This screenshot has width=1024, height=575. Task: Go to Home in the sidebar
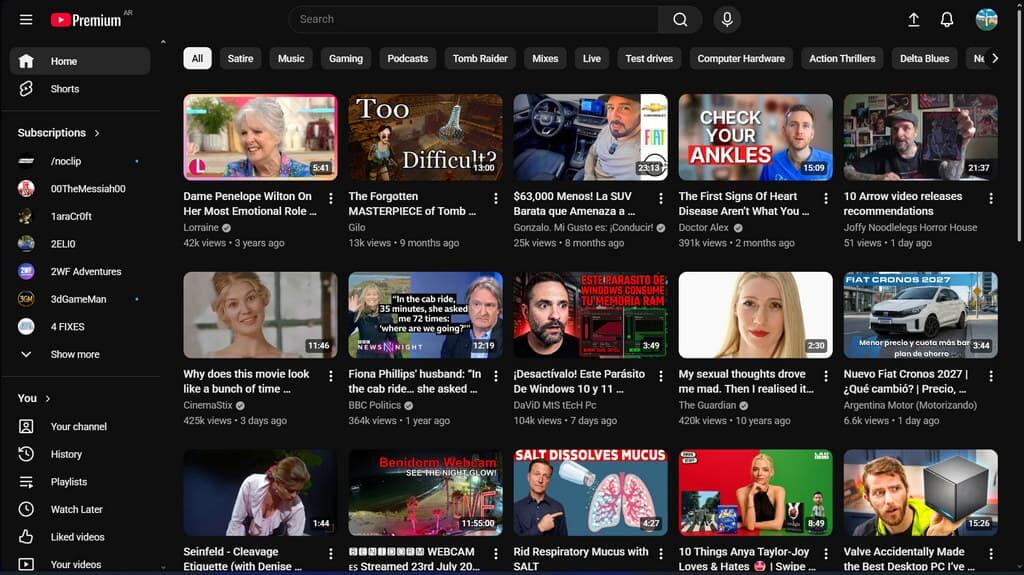click(x=80, y=61)
